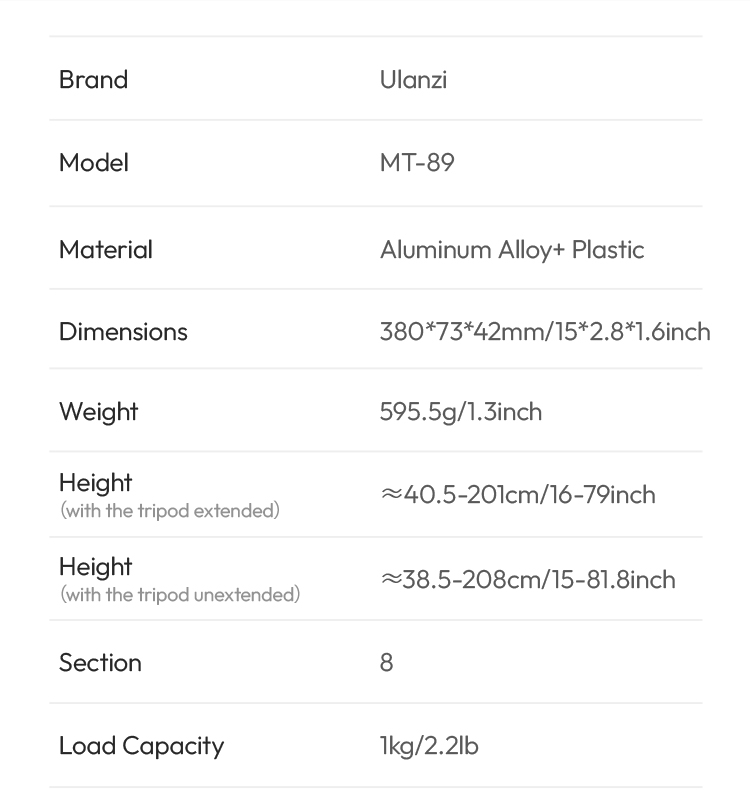This screenshot has height=804, width=750.
Task: Click the Height label above tripod extended
Action: point(96,483)
